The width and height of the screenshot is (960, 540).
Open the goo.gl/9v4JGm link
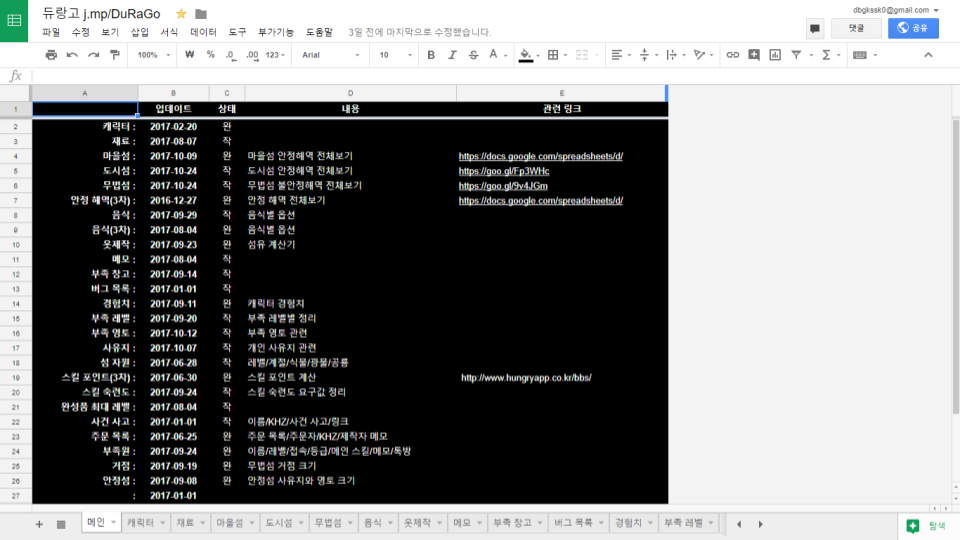[503, 186]
